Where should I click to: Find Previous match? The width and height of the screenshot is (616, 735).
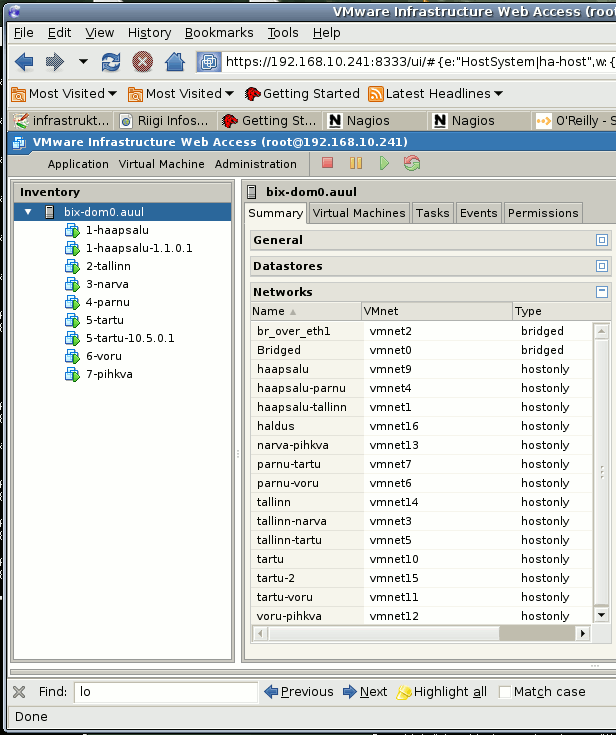(299, 692)
